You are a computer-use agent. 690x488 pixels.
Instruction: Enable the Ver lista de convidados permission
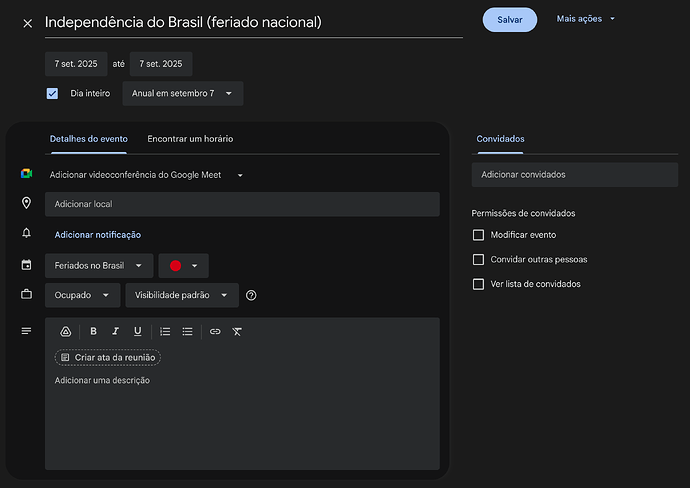[x=478, y=284]
